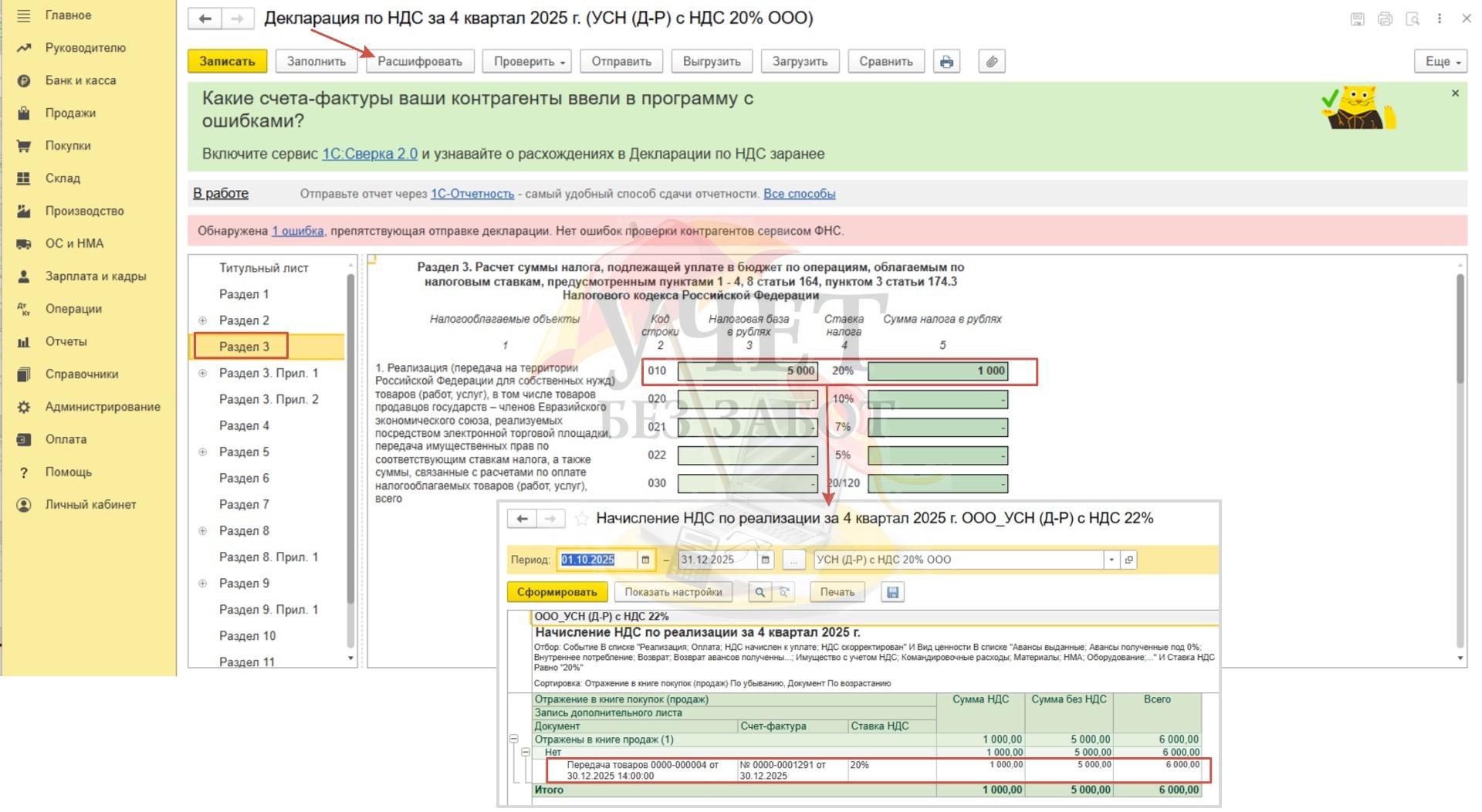Open Администрирование in the left sidebar
The image size is (1482, 812).
[x=102, y=407]
